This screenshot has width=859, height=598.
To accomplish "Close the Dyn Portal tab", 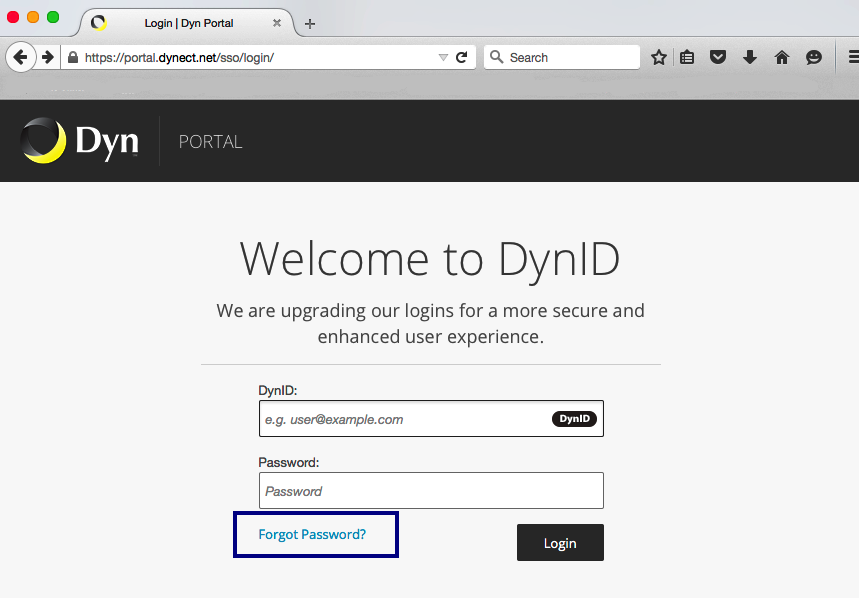I will tap(277, 23).
